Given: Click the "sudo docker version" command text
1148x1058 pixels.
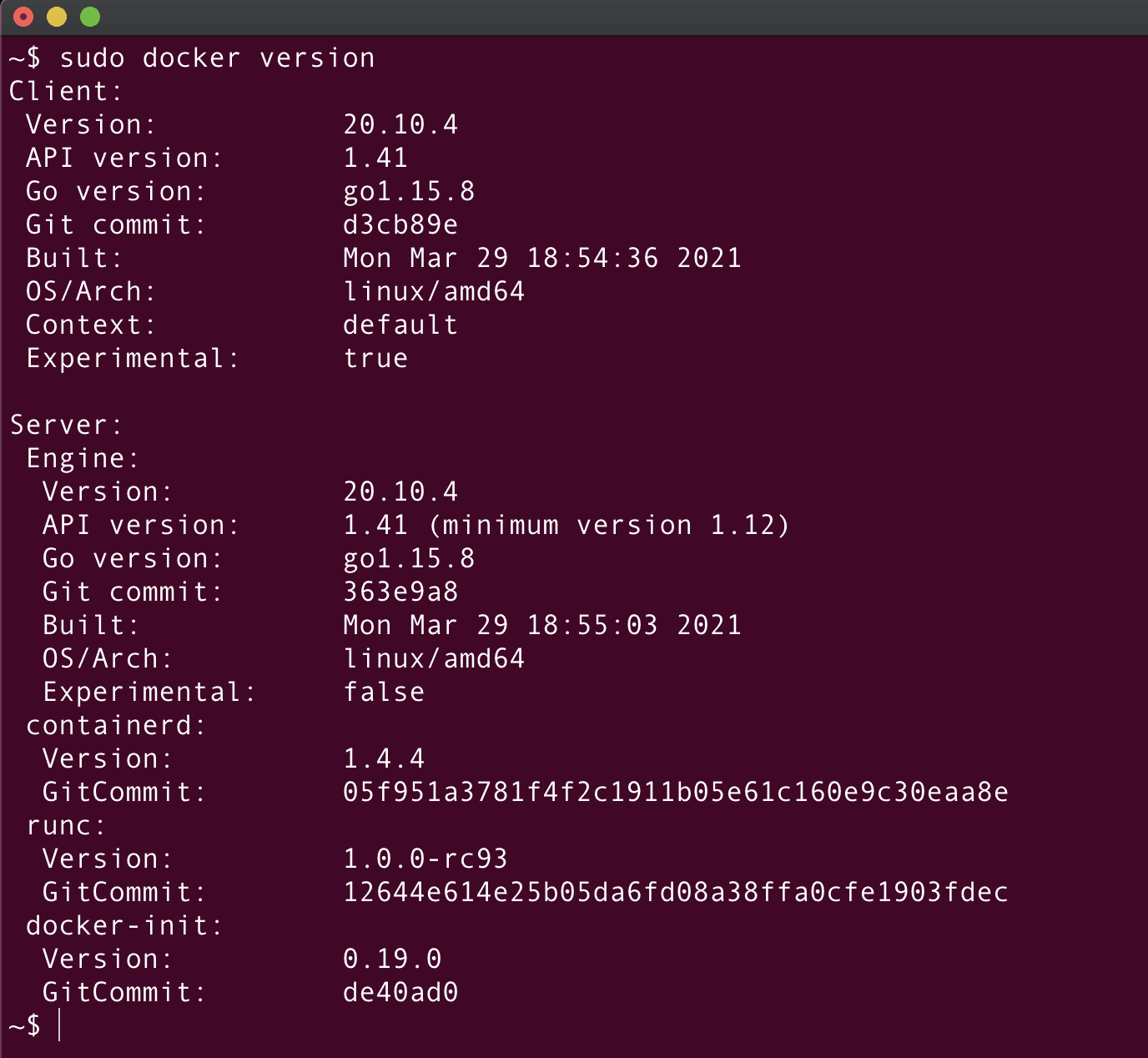Looking at the screenshot, I should click(x=217, y=58).
